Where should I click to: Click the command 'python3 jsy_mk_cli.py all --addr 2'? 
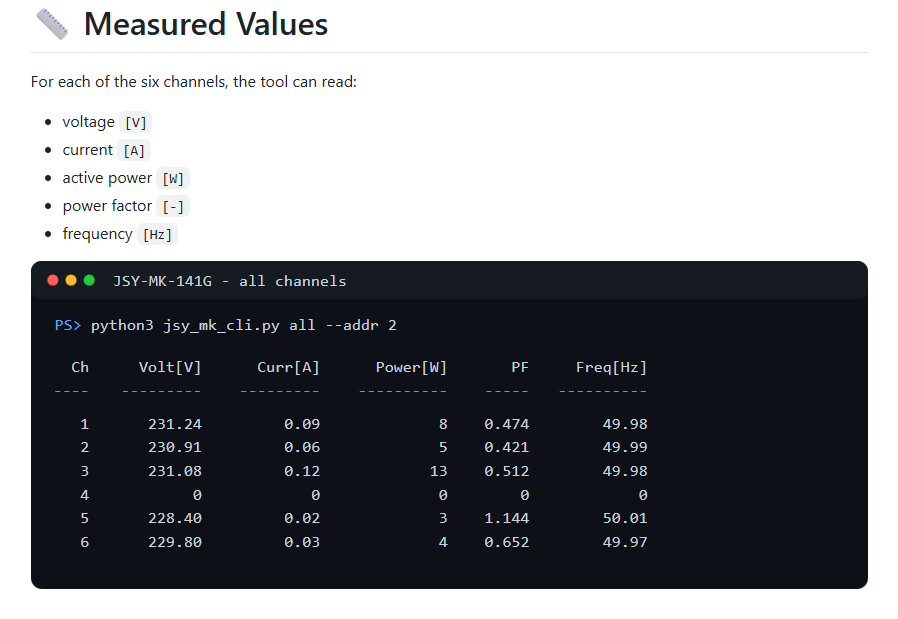[x=243, y=325]
